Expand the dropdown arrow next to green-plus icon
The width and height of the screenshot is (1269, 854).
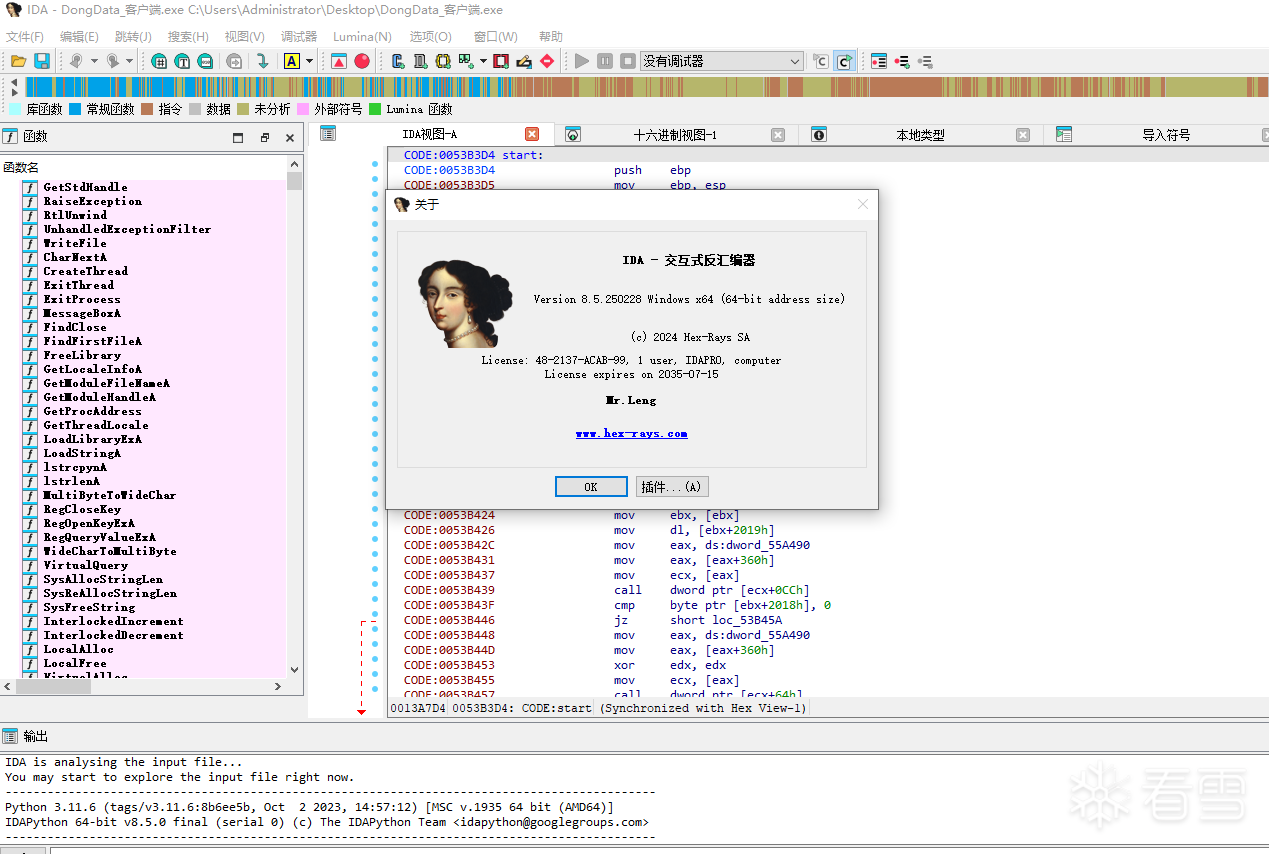click(x=483, y=61)
